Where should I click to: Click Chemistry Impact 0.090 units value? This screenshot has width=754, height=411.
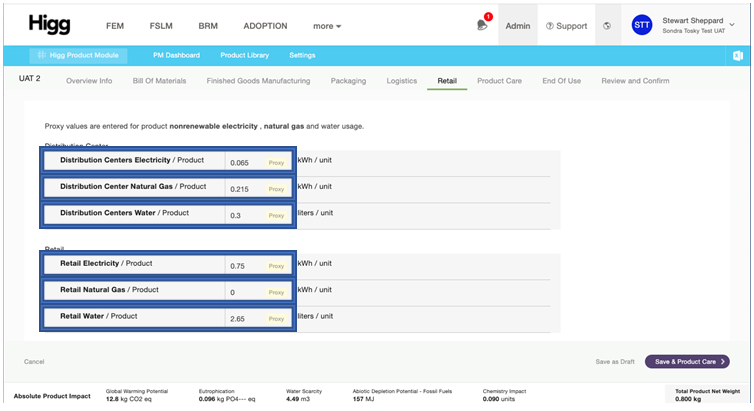(x=499, y=399)
